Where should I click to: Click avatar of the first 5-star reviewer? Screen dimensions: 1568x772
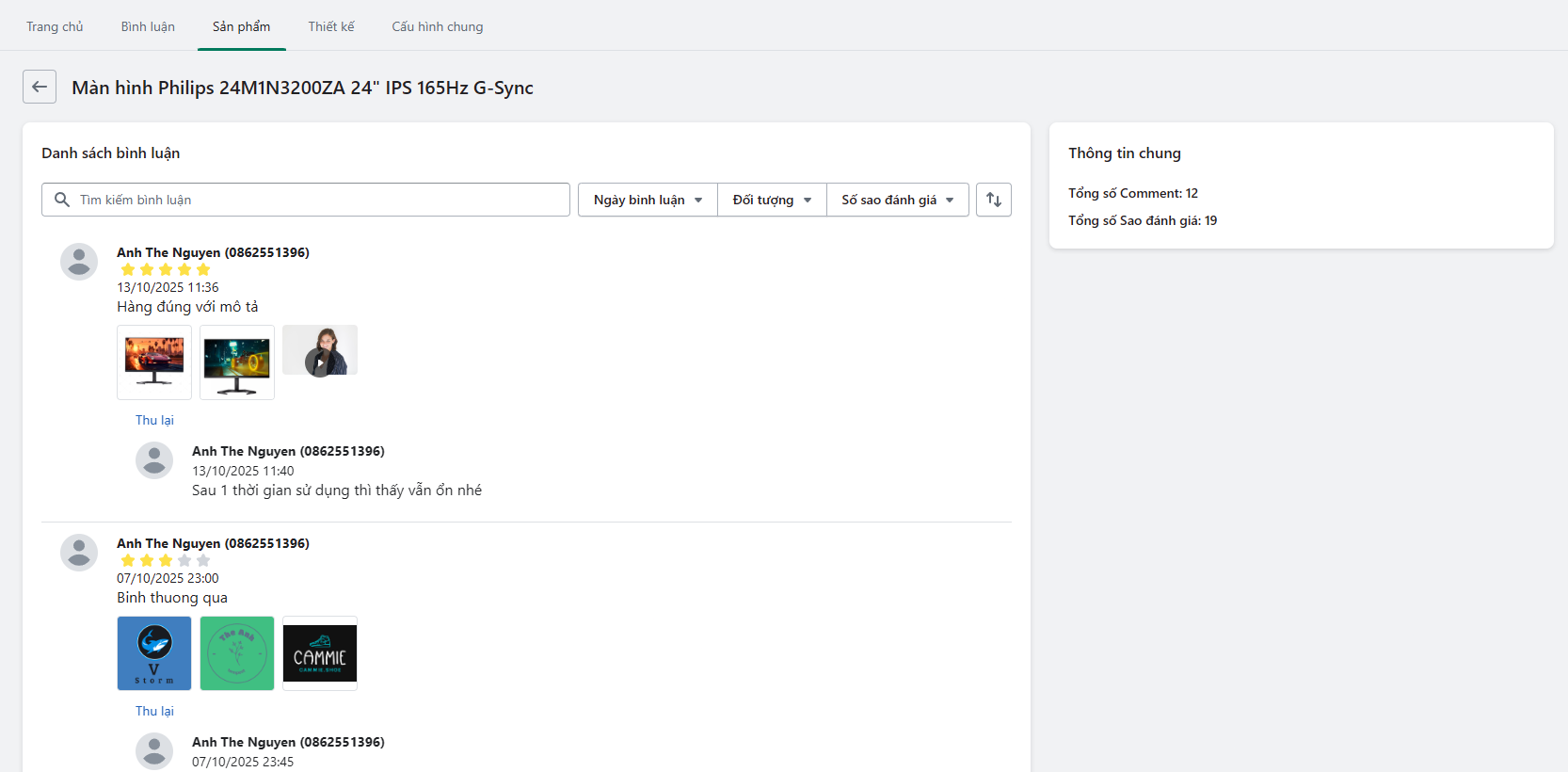[x=79, y=262]
